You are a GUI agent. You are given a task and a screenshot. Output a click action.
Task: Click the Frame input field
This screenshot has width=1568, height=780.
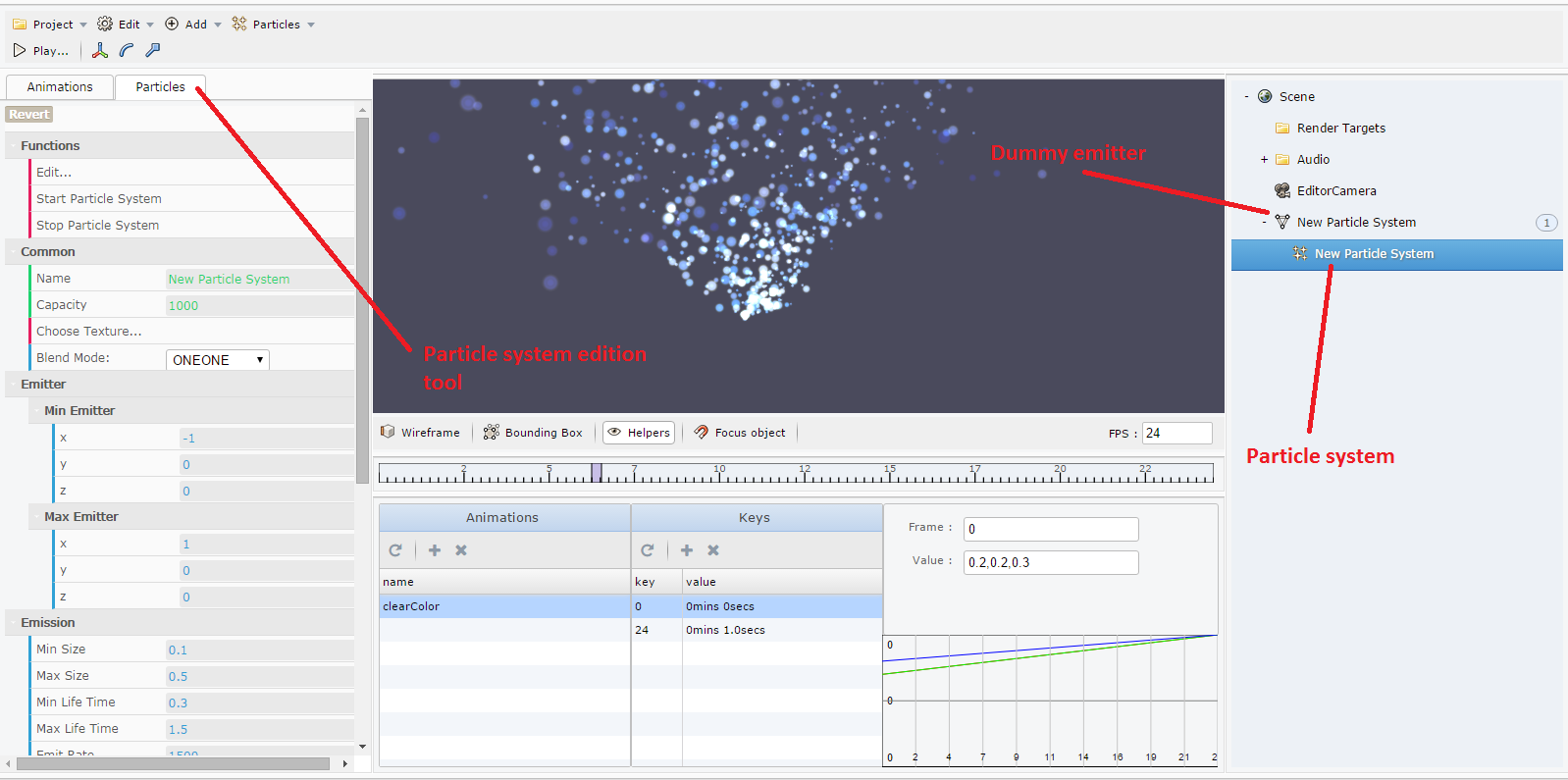[1051, 529]
